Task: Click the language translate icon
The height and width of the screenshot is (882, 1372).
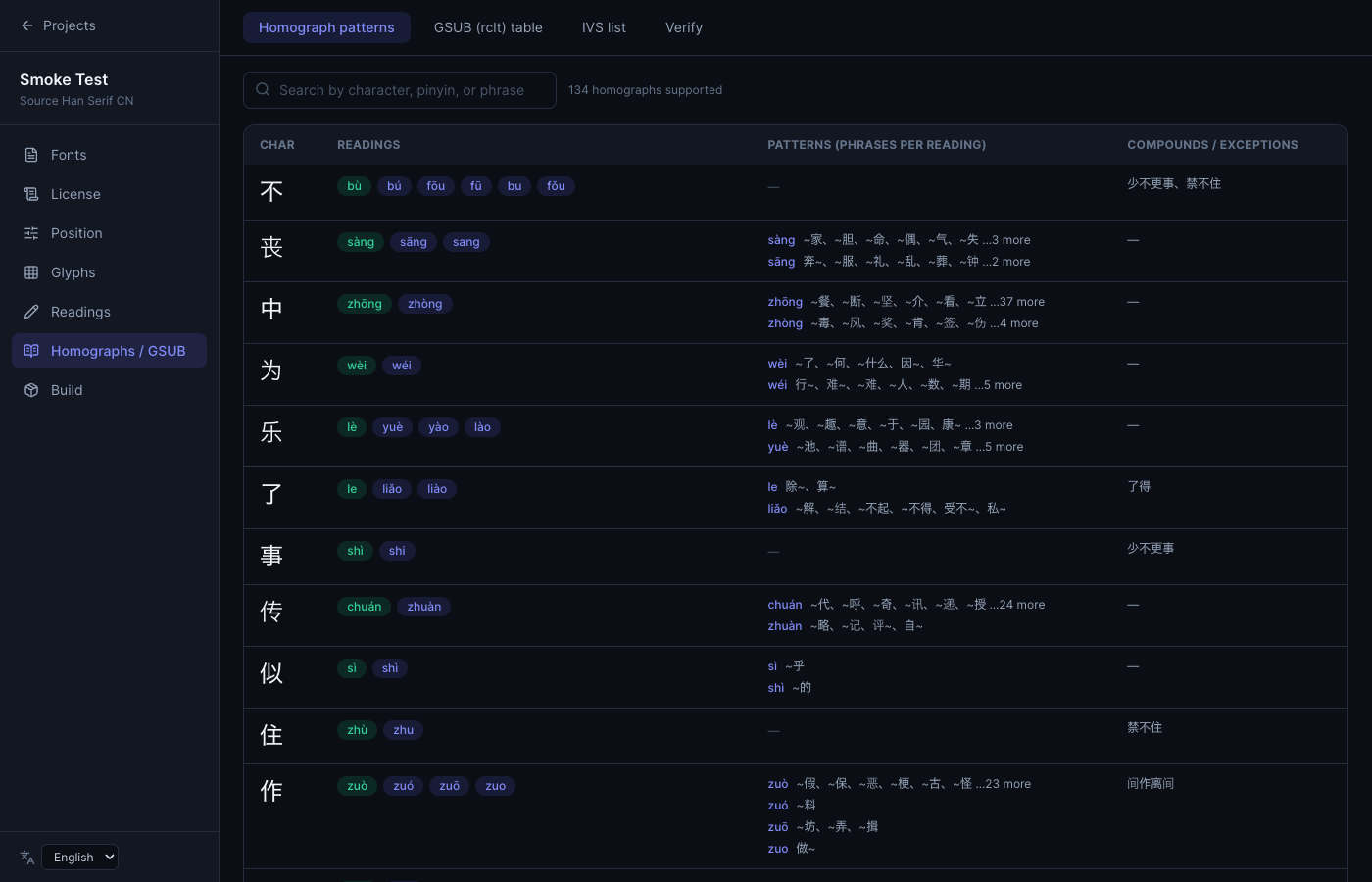Action: (27, 857)
